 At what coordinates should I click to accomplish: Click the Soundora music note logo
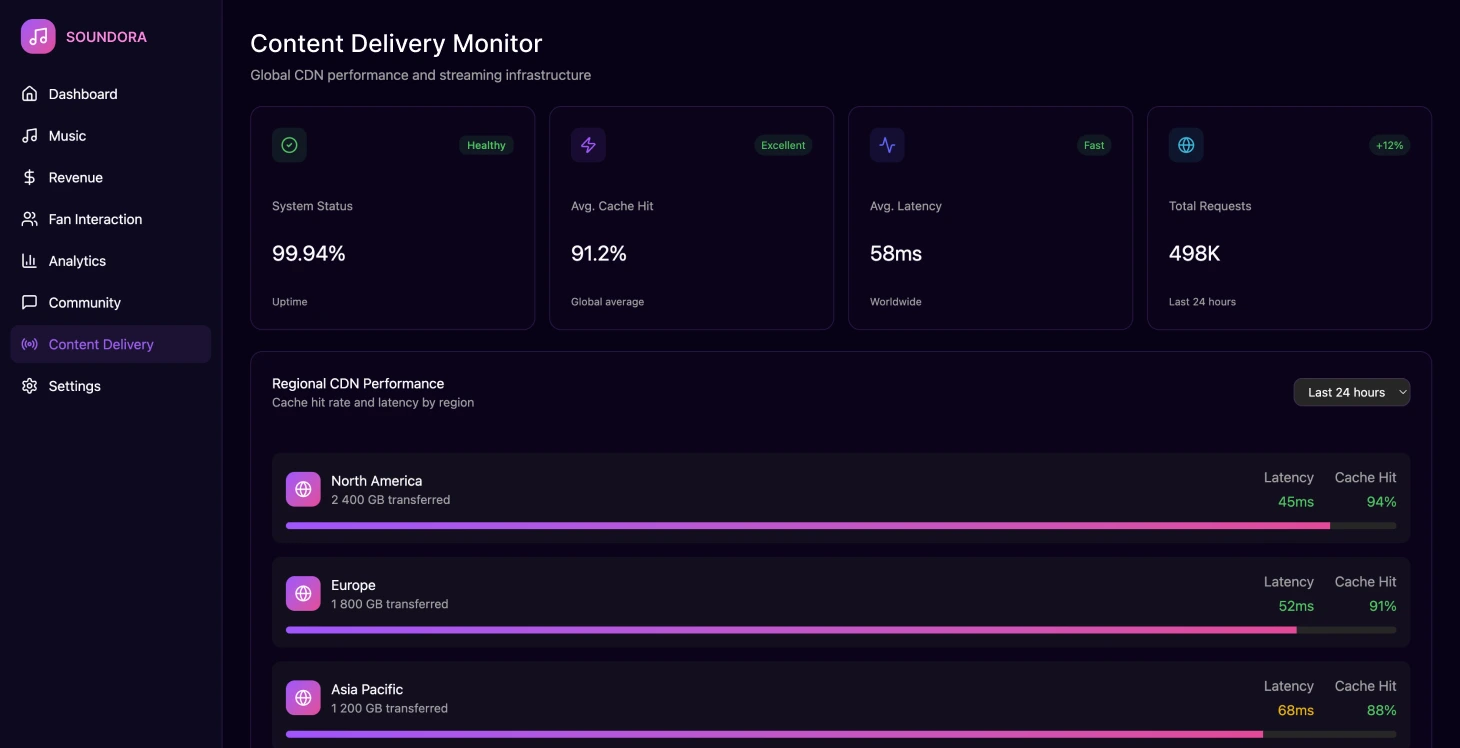click(38, 37)
